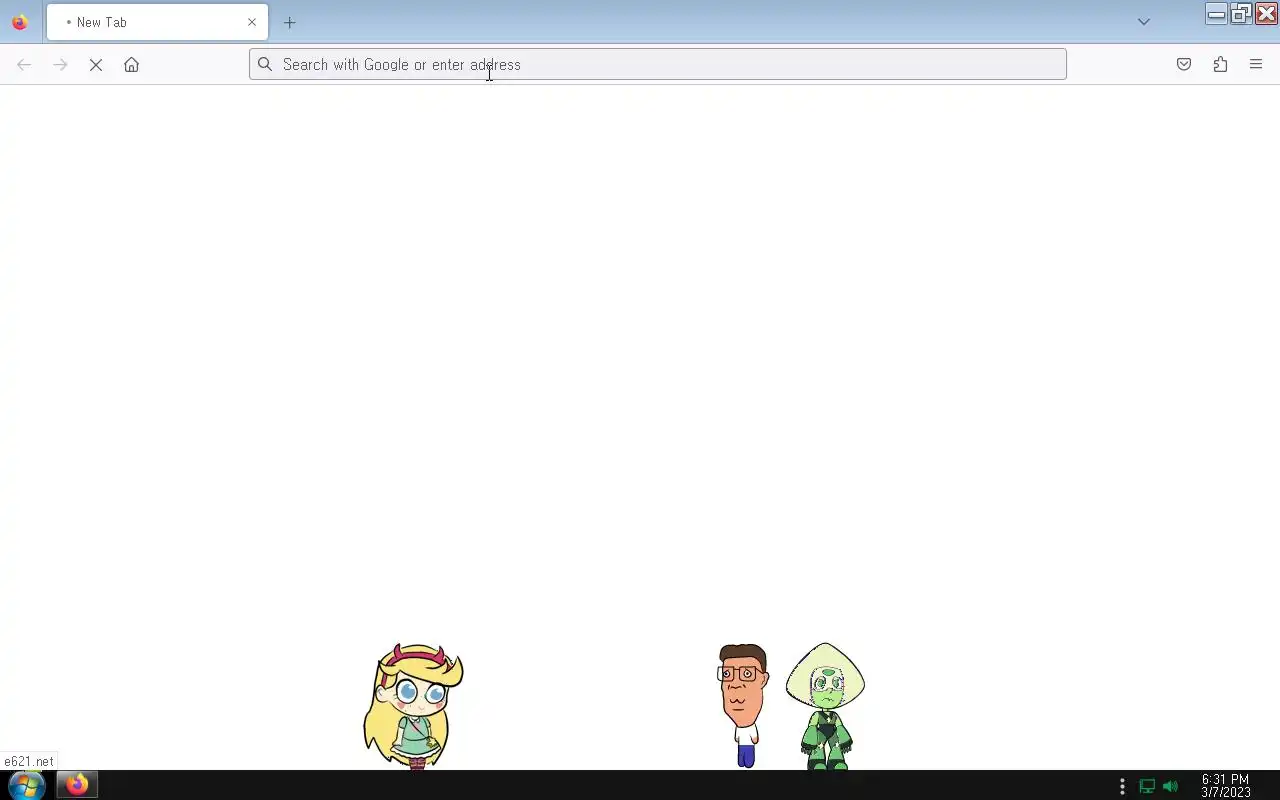Open the network status tray icon
Image resolution: width=1280 pixels, height=800 pixels.
point(1147,786)
